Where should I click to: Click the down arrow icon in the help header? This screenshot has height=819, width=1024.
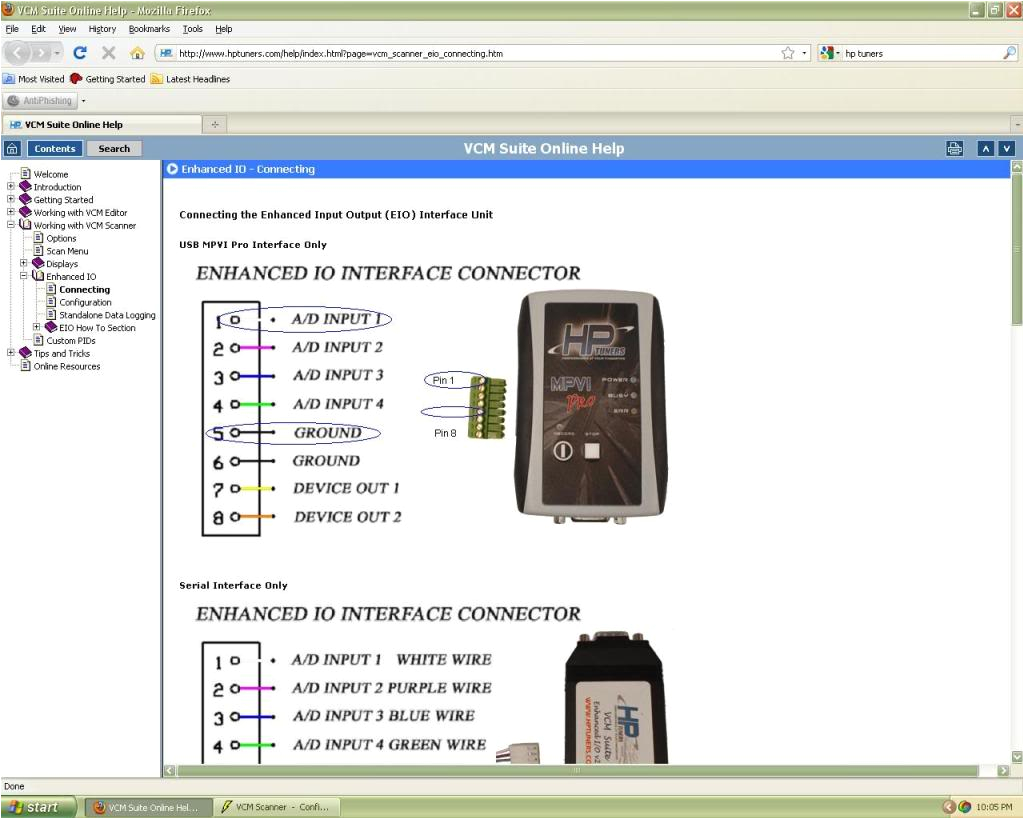tap(1006, 147)
